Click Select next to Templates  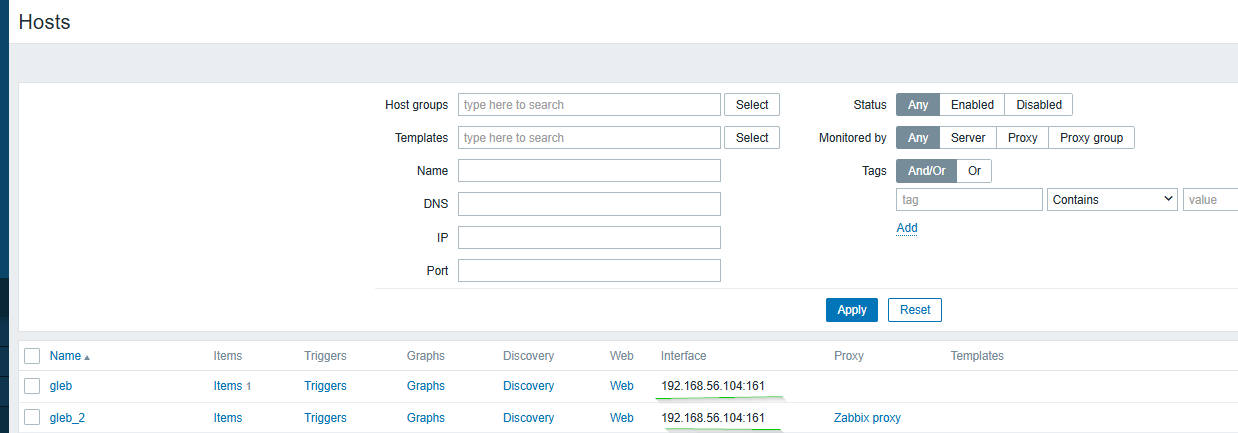[x=751, y=138]
